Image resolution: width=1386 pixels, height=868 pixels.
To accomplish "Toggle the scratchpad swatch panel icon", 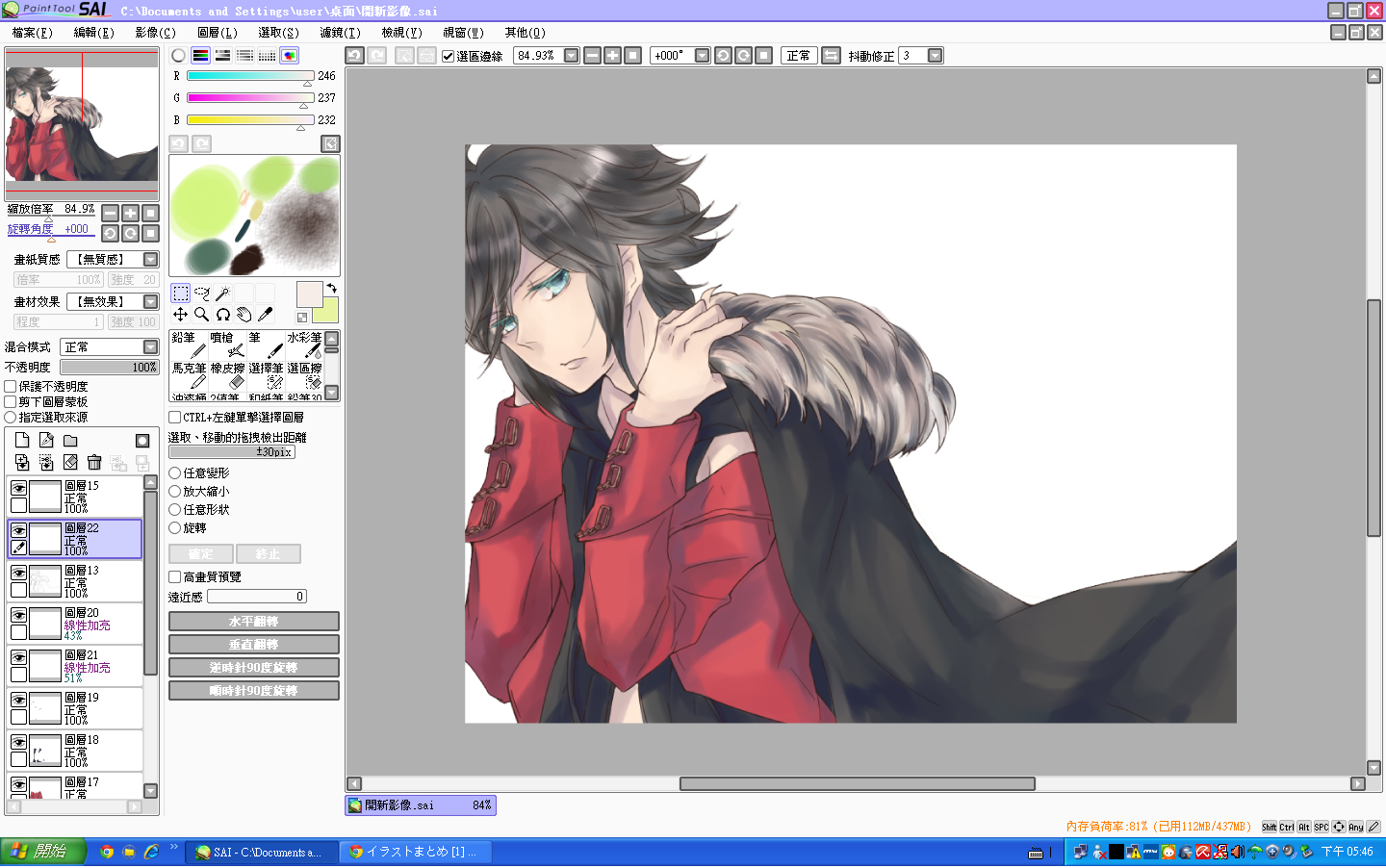I will pos(289,56).
